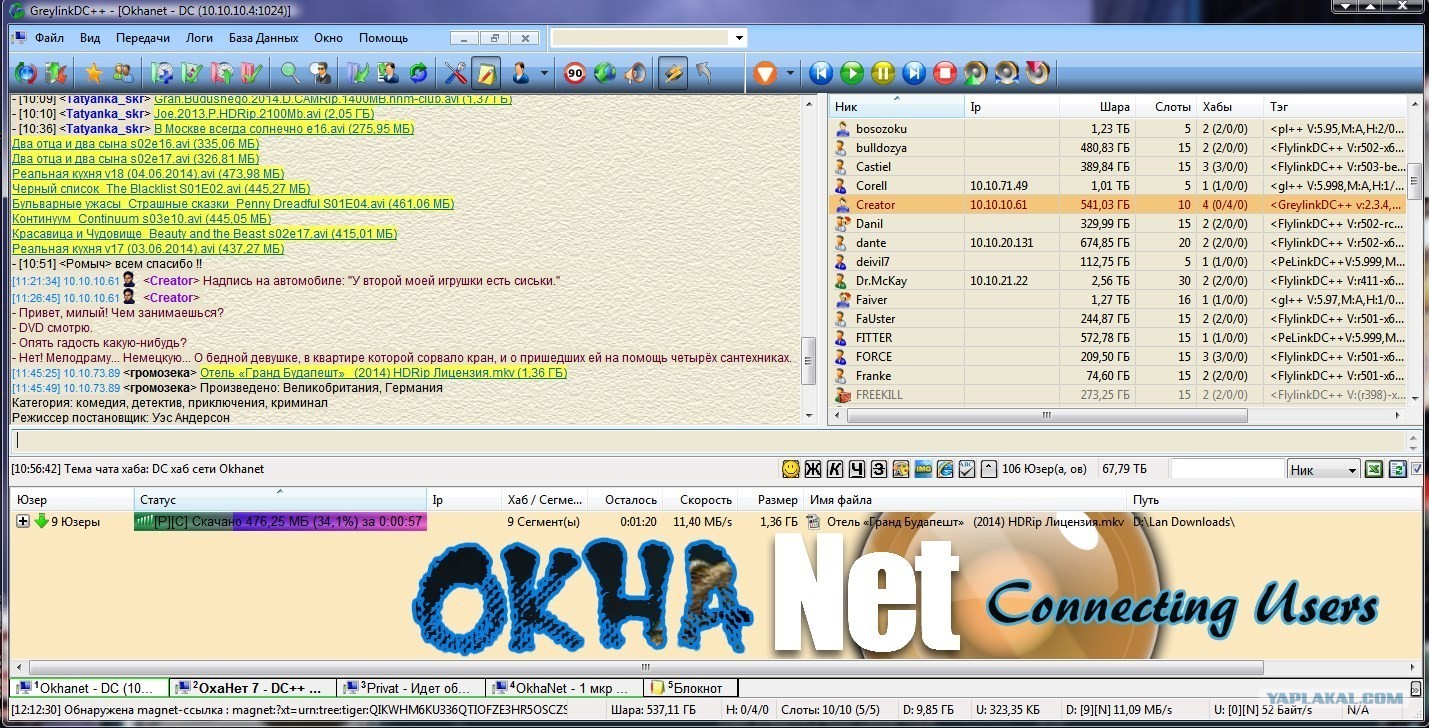Screen dimensions: 1429x728
Task: Stop Winamp with the red stop button
Action: 945,73
